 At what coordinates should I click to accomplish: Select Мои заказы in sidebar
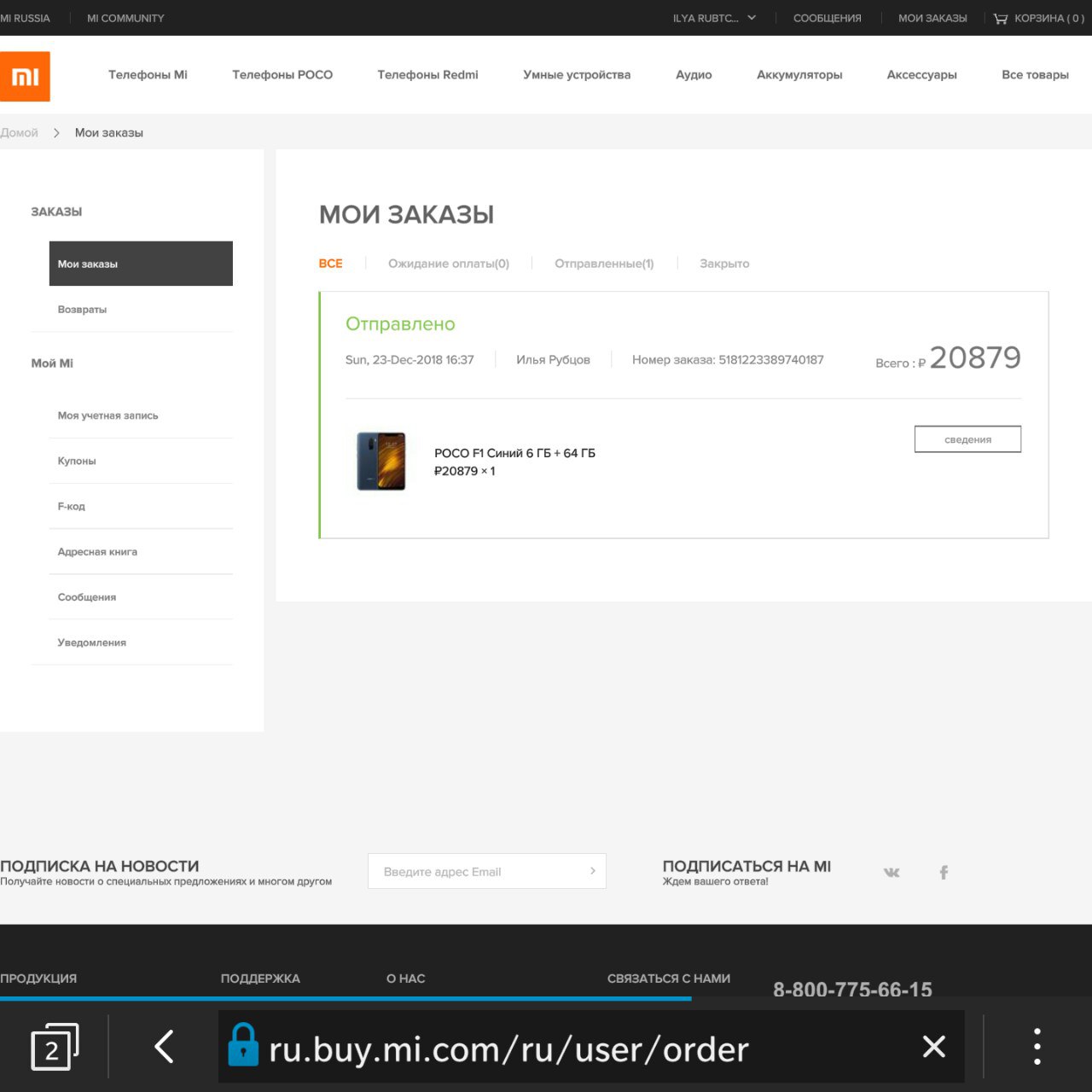point(141,264)
